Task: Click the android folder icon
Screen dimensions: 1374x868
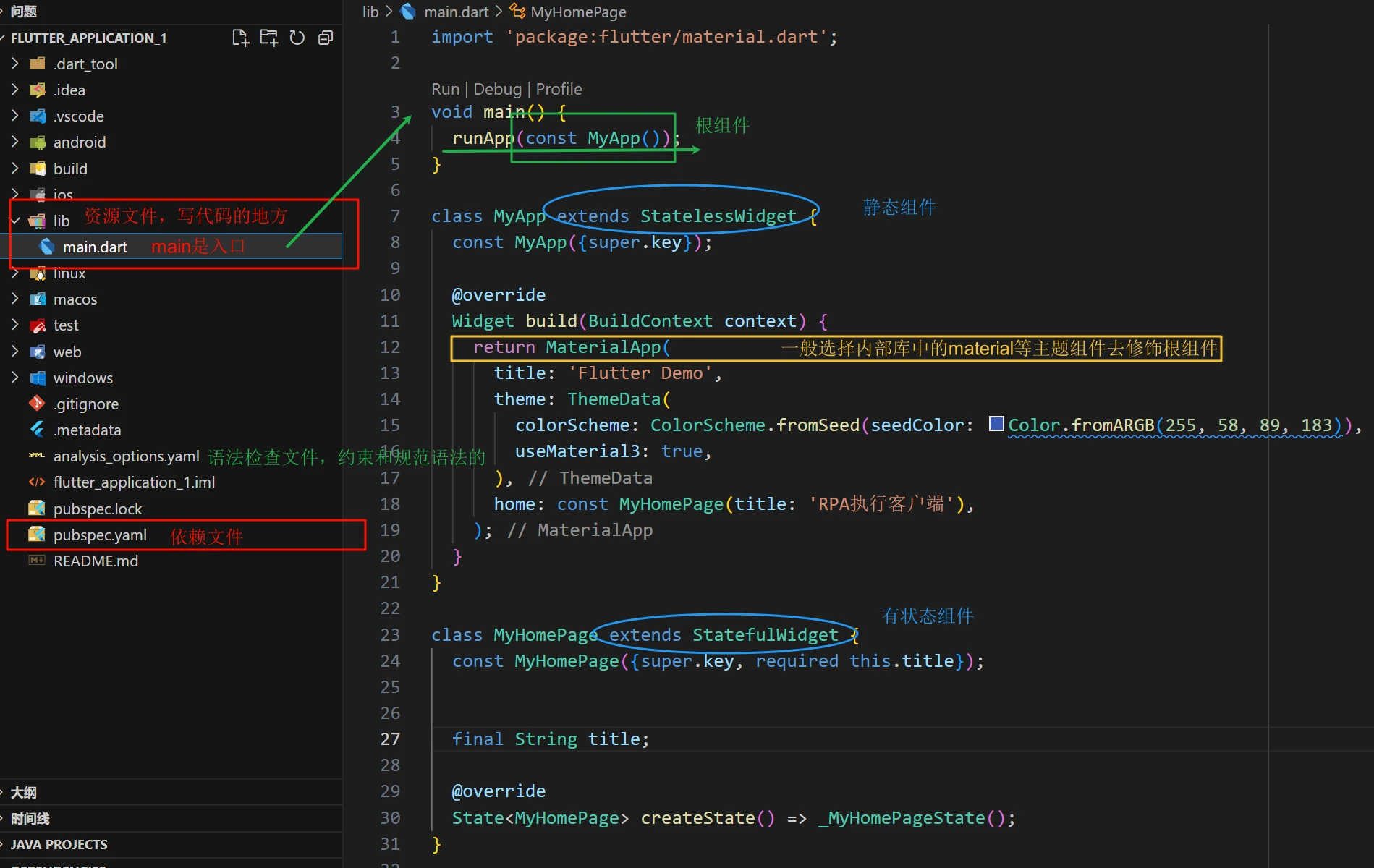Action: (38, 142)
